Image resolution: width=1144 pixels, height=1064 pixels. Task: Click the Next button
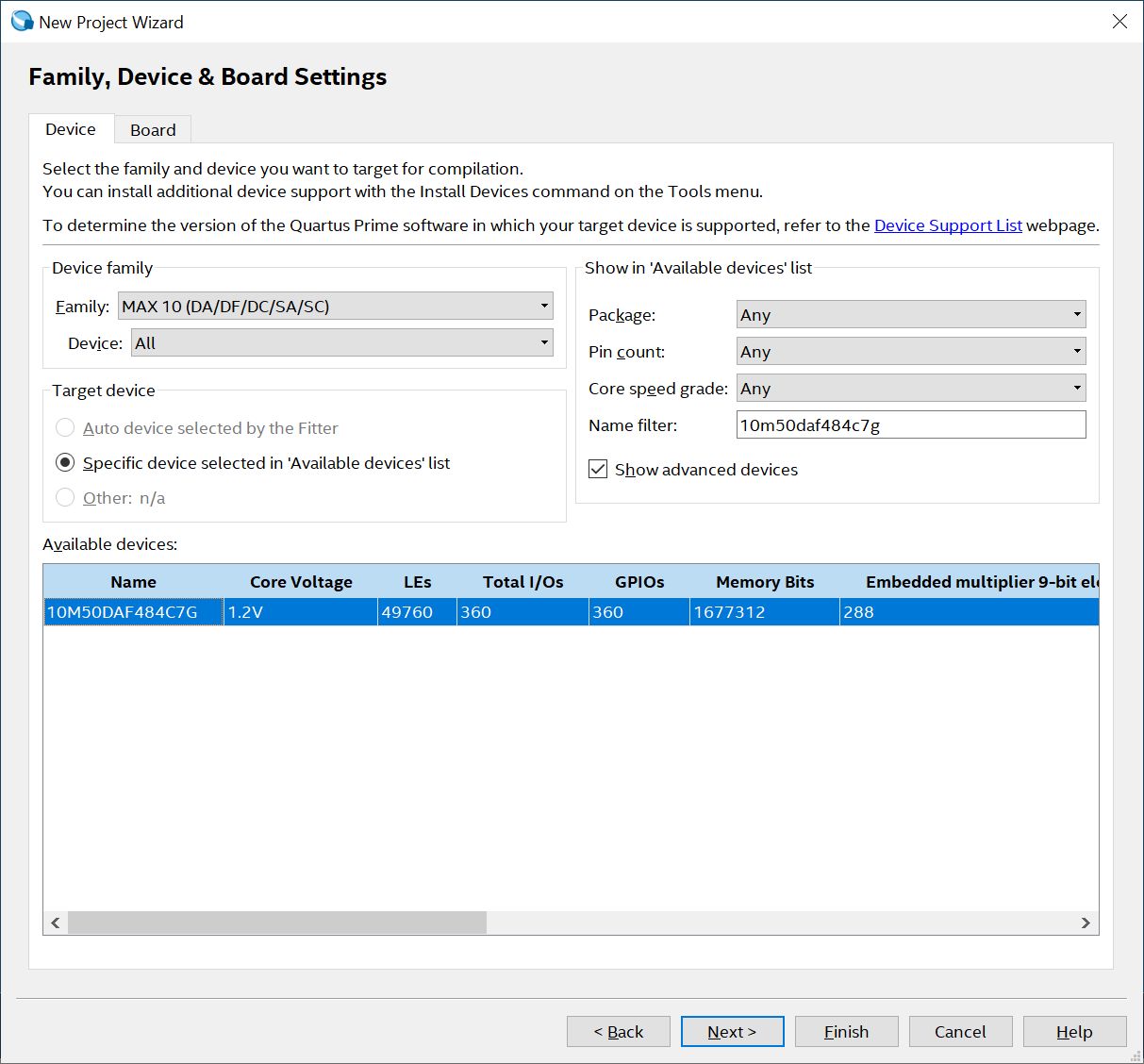pyautogui.click(x=732, y=1032)
